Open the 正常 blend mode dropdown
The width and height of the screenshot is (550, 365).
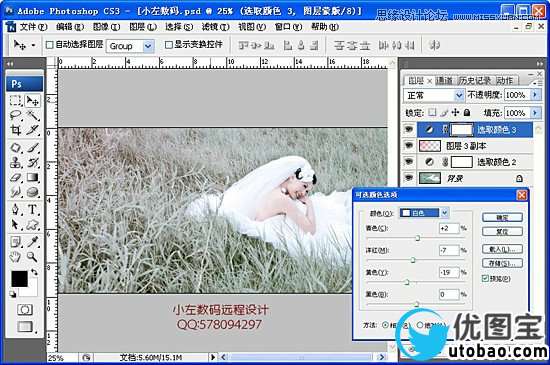point(459,95)
